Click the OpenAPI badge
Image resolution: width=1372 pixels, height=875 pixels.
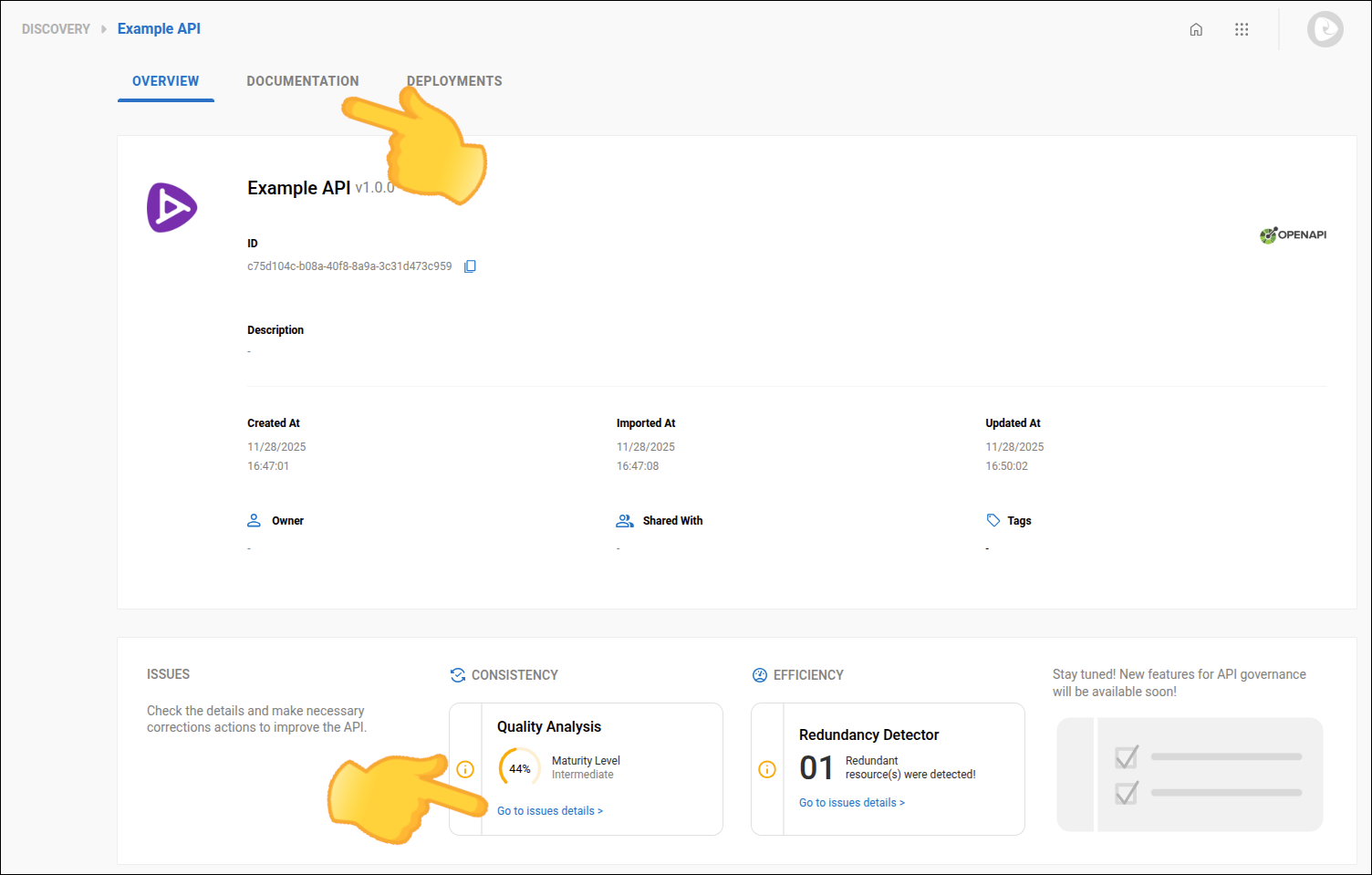(1293, 234)
